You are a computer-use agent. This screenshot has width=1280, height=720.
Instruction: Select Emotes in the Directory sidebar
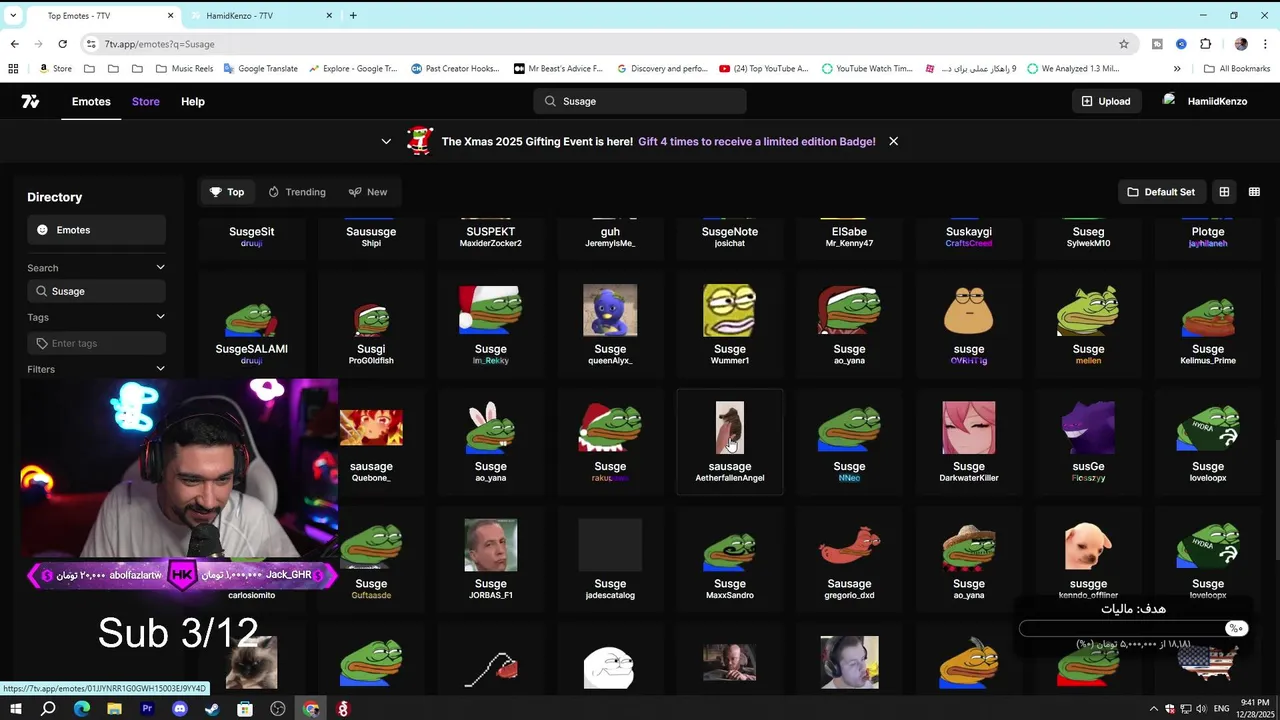click(96, 230)
